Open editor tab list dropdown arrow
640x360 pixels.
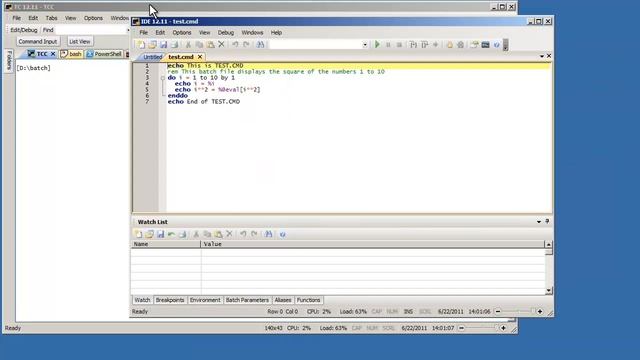coord(542,56)
